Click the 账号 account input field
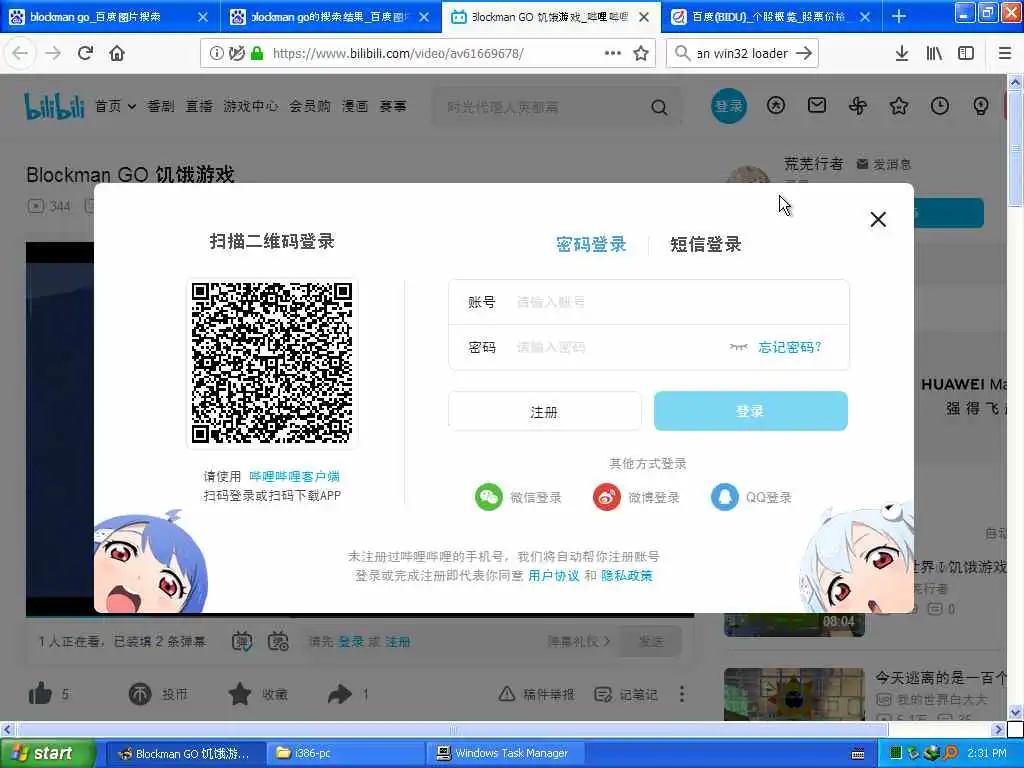The height and width of the screenshot is (768, 1024). (649, 302)
